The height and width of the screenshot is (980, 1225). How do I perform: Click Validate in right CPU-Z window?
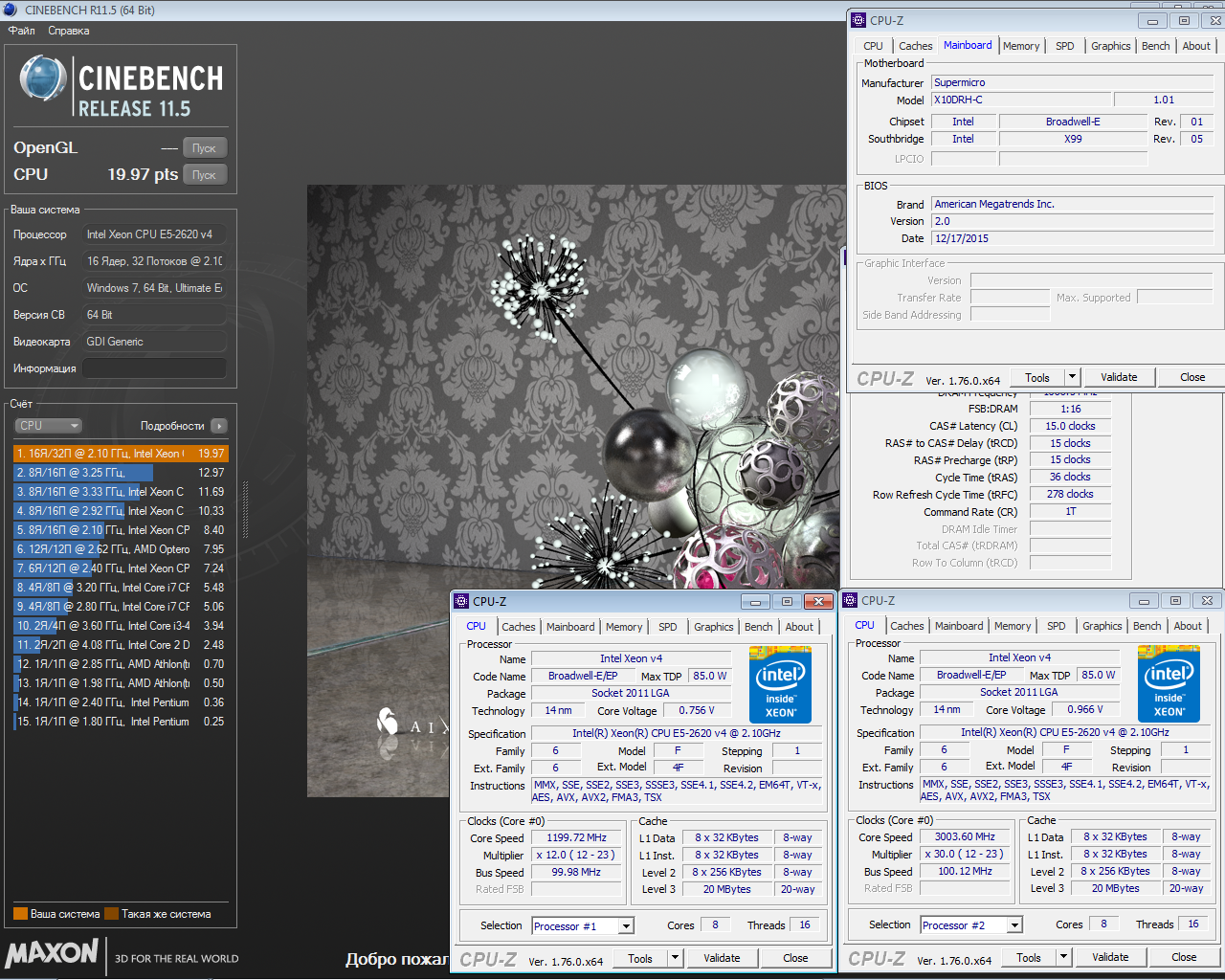coord(1110,957)
